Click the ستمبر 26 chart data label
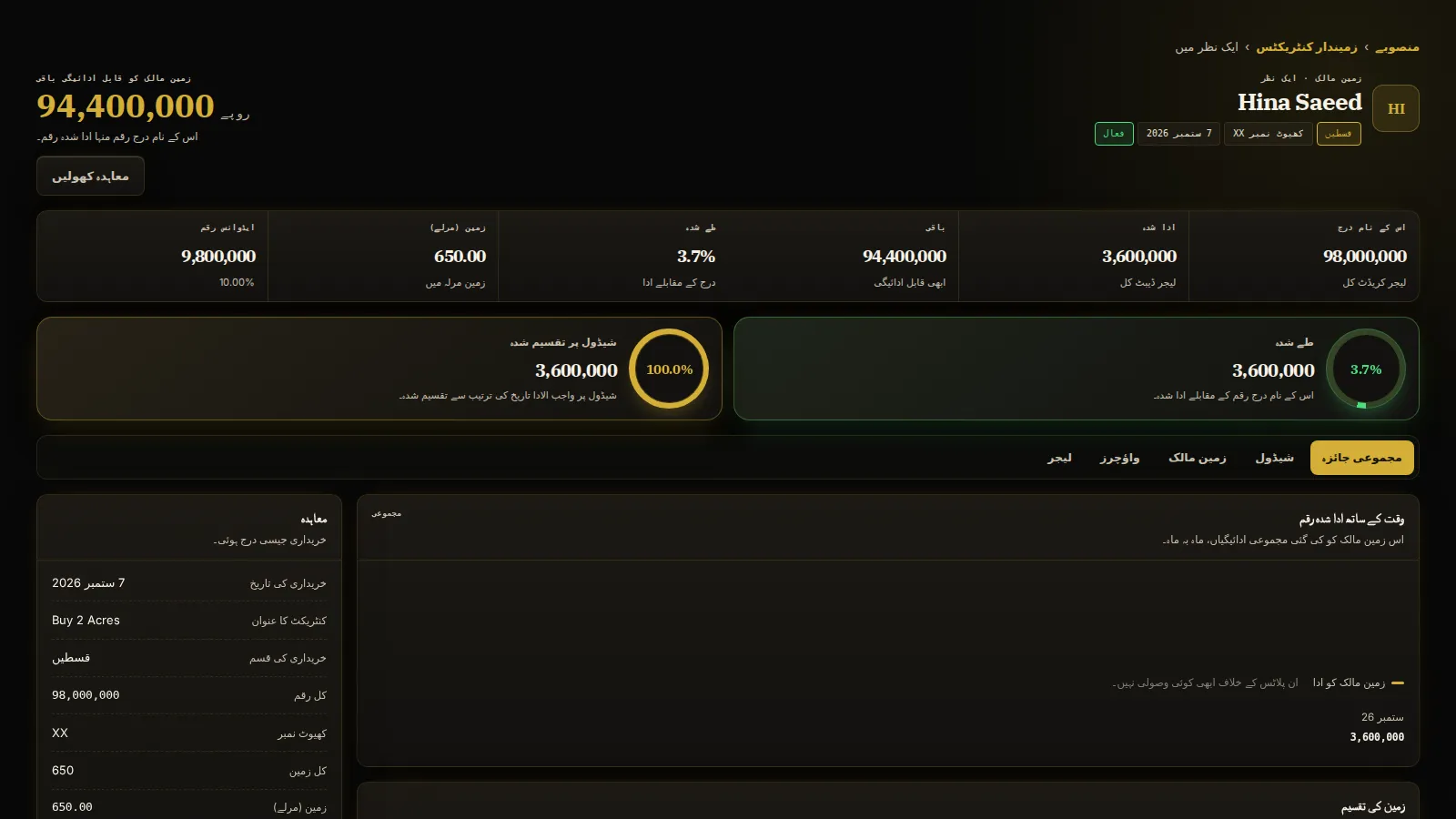Image resolution: width=1456 pixels, height=819 pixels. tap(1382, 717)
